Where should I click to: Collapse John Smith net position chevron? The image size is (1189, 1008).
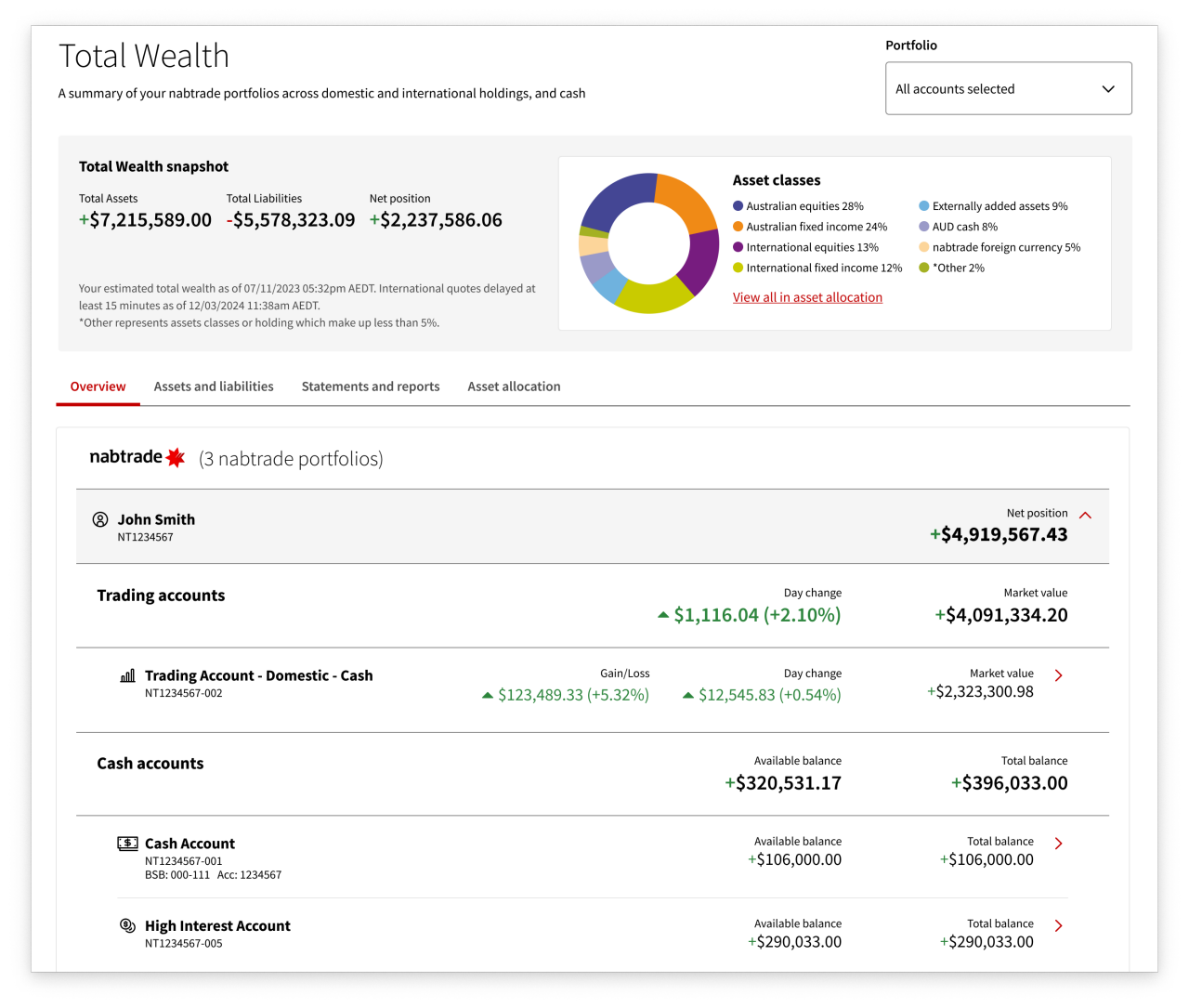coord(1085,515)
